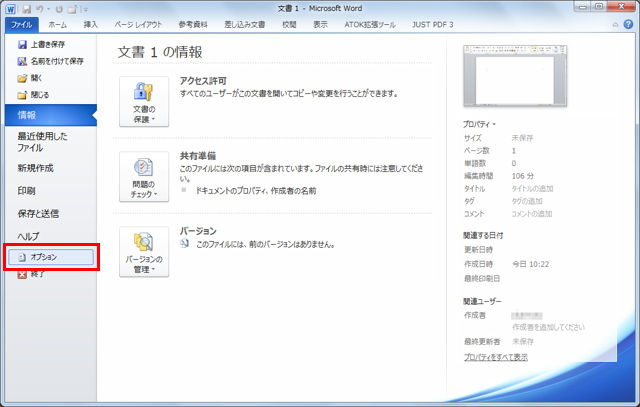Image resolution: width=640 pixels, height=407 pixels.
Task: Open the 挿入 tab
Action: (91, 24)
